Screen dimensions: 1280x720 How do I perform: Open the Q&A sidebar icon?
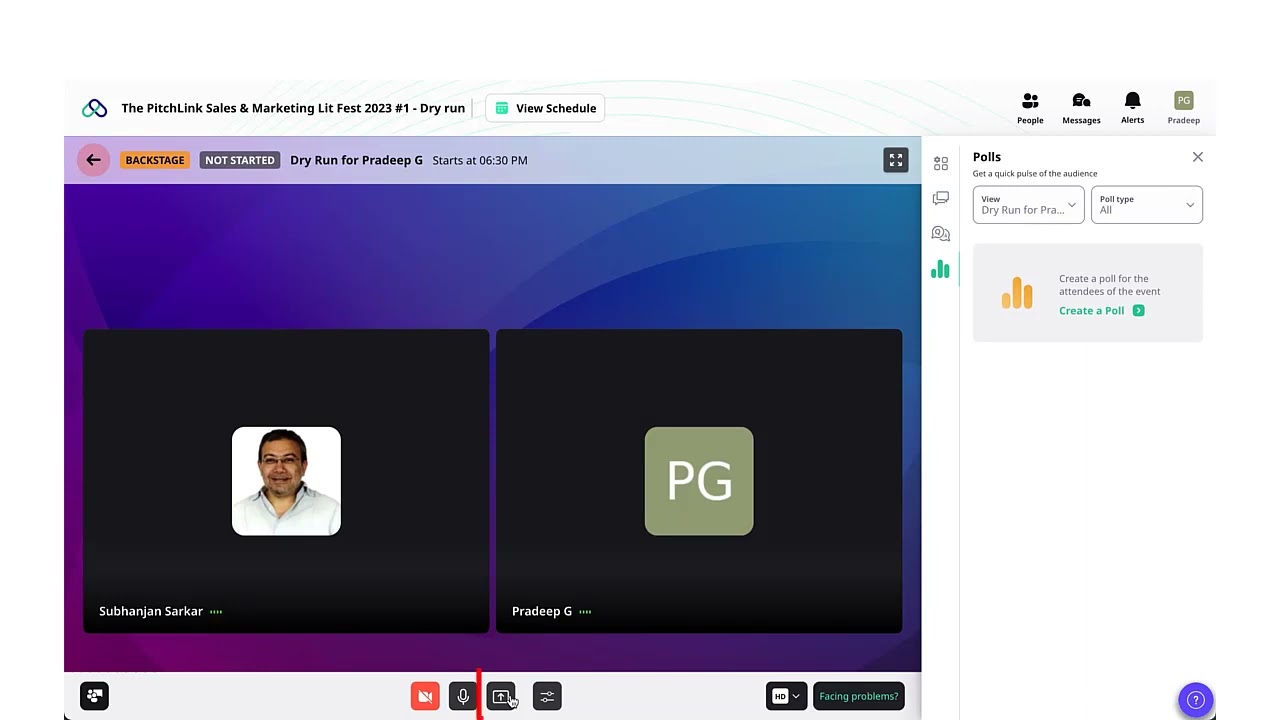pos(941,233)
